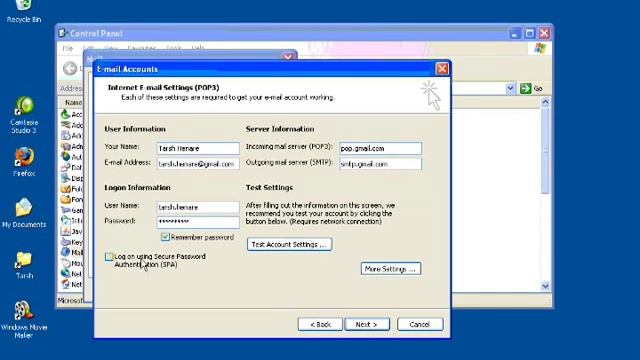This screenshot has height=360, width=640.
Task: Enable Log on using Secure Password Authentication
Action: (109, 257)
